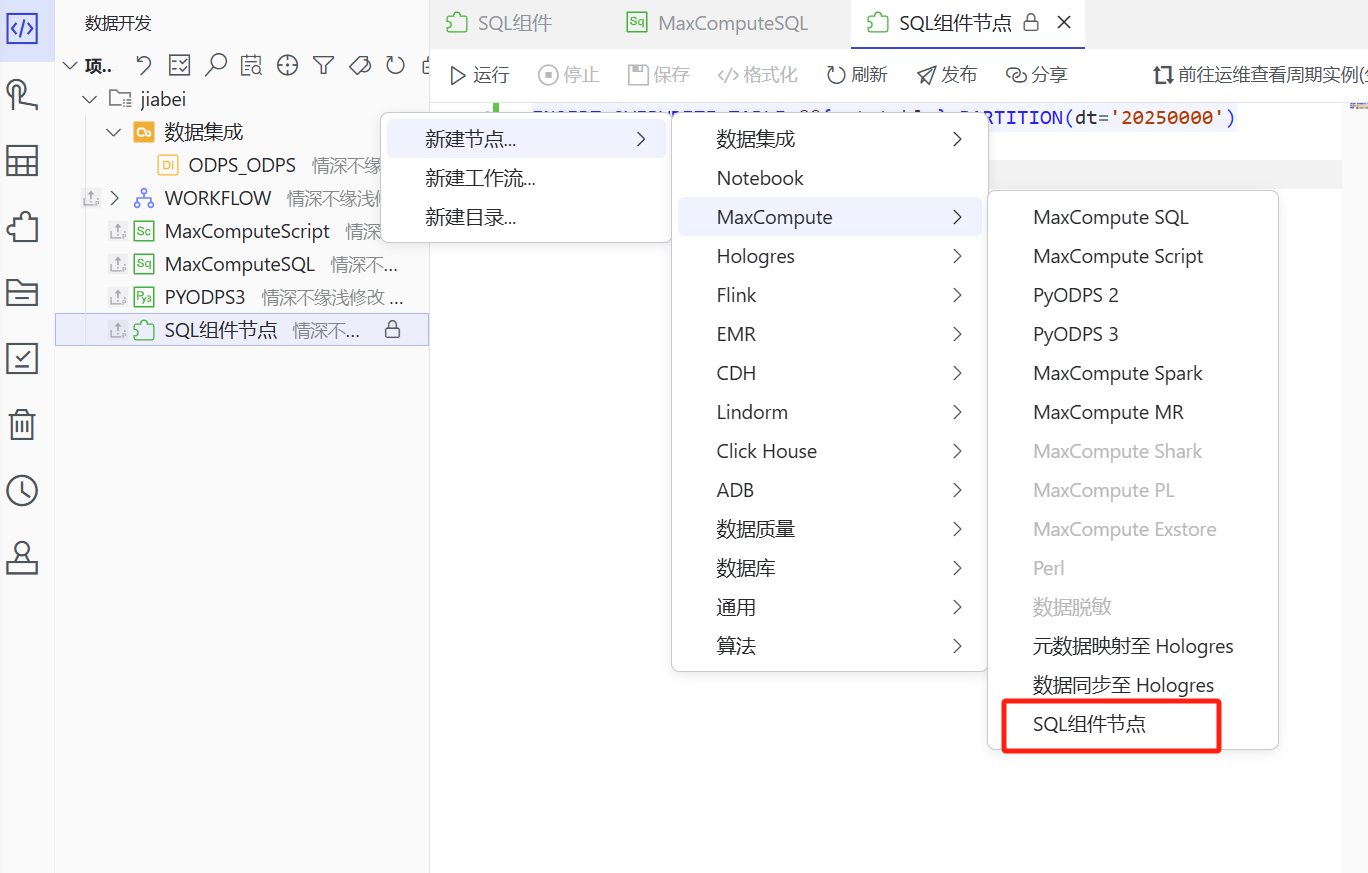Click the table grid icon in left sidebar
The width and height of the screenshot is (1368, 873).
(22, 161)
